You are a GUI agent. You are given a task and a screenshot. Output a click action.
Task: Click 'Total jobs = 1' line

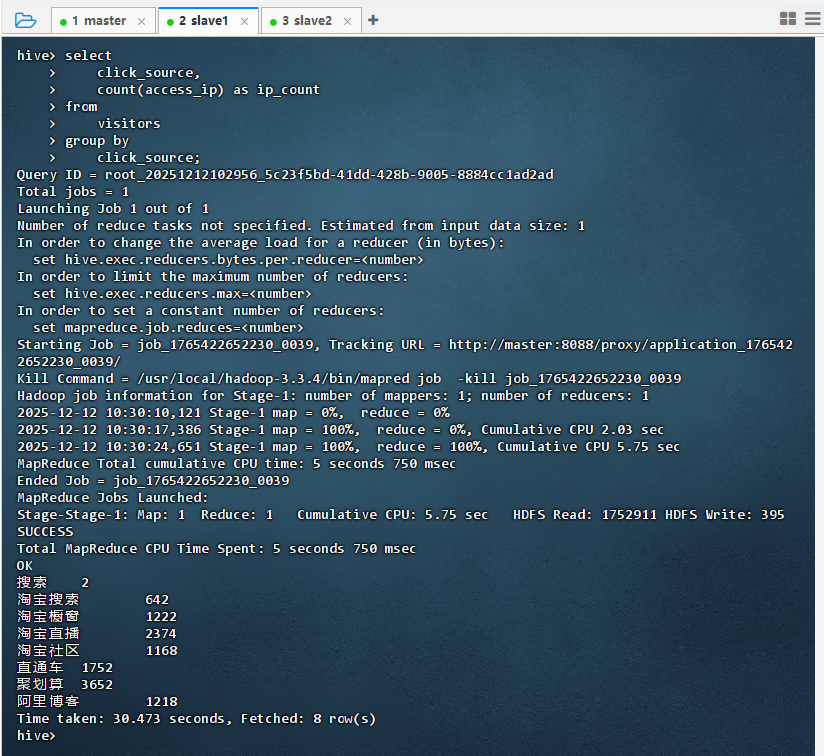pyautogui.click(x=73, y=192)
